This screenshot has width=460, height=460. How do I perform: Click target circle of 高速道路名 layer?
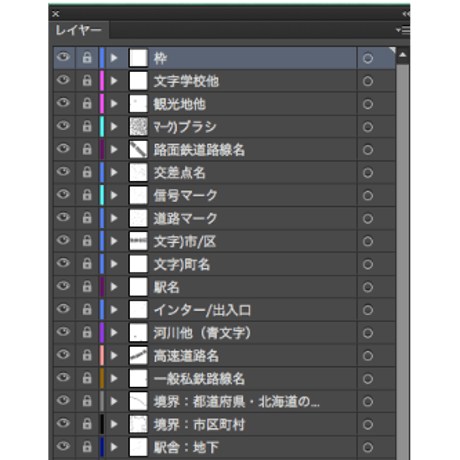click(368, 356)
